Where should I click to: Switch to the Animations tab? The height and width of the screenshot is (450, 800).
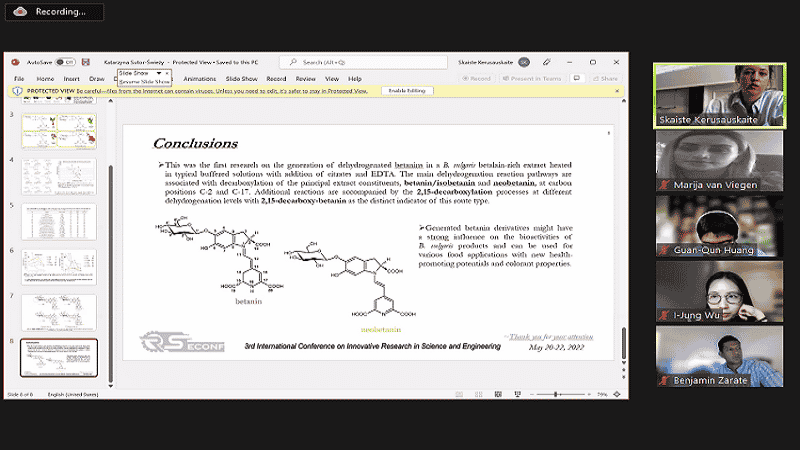(199, 79)
